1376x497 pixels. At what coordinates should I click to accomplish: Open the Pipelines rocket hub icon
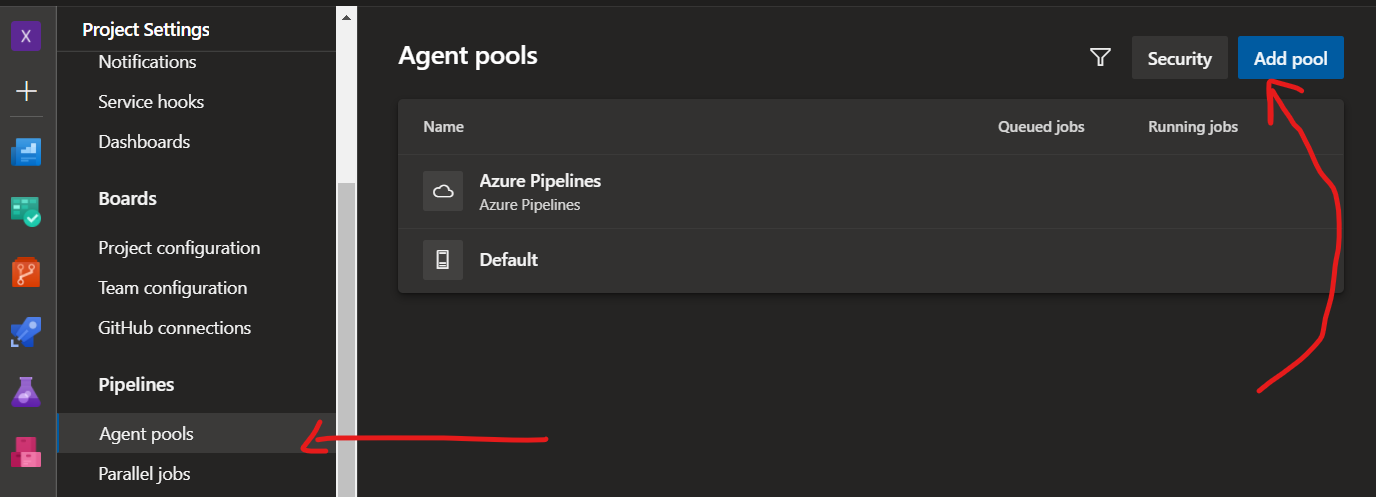click(26, 332)
